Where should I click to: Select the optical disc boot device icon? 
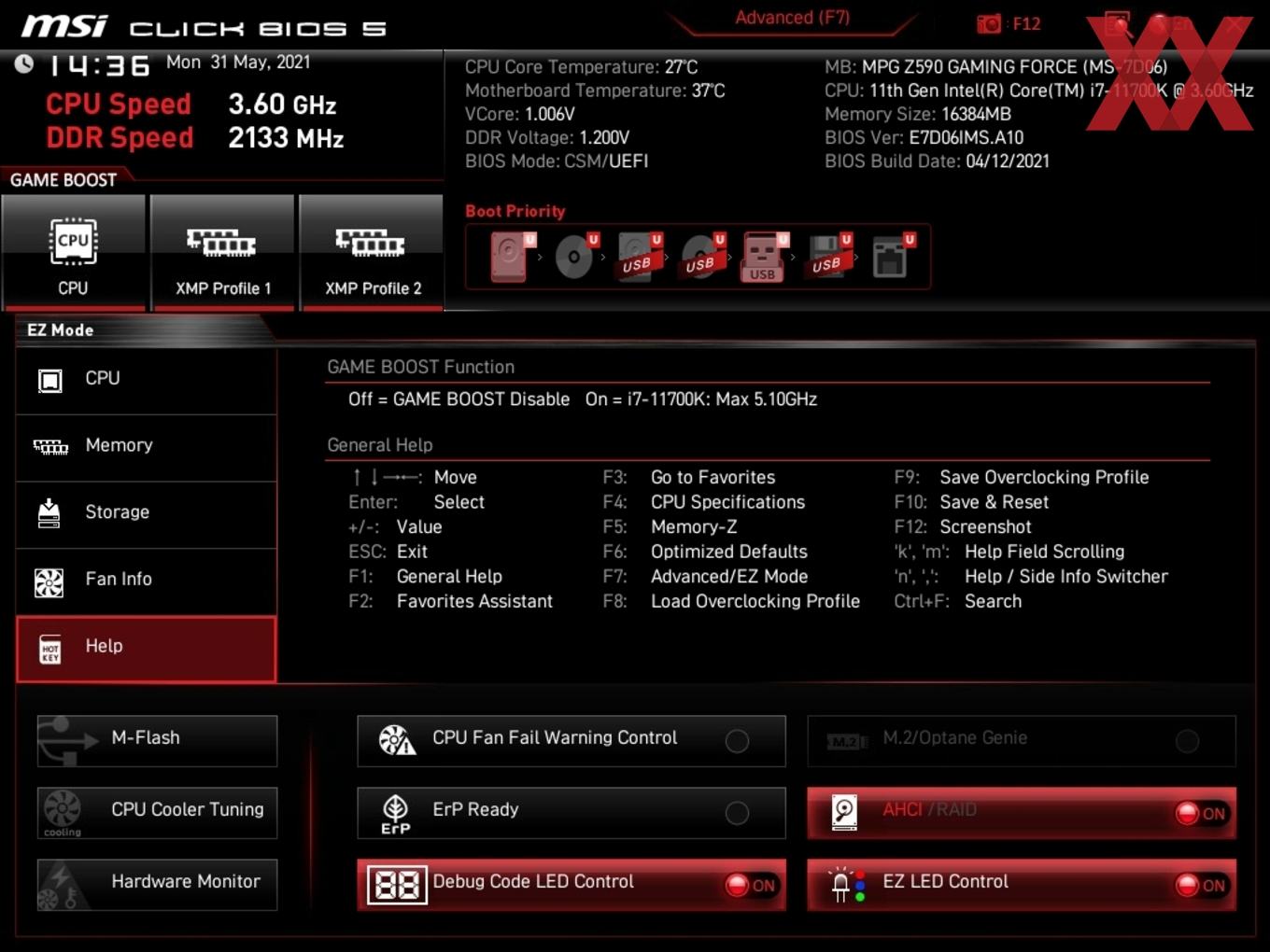[x=575, y=257]
